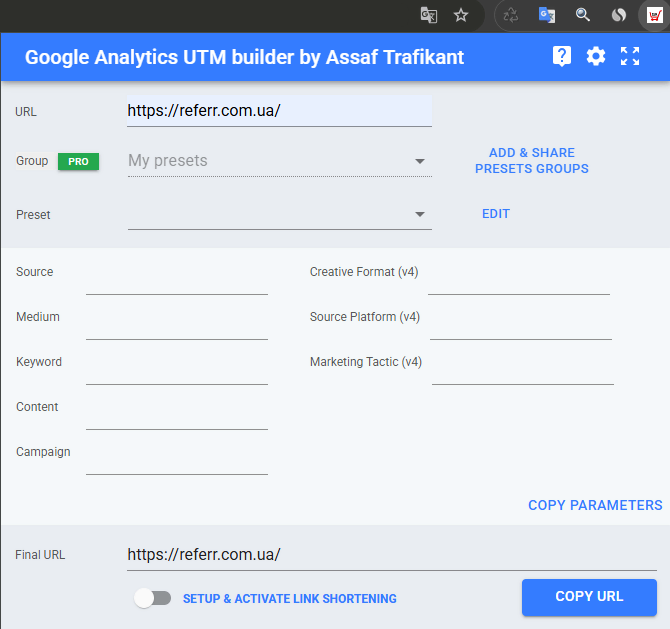This screenshot has width=670, height=629.
Task: Open the UTM builder shopping cart extension icon
Action: pyautogui.click(x=654, y=15)
